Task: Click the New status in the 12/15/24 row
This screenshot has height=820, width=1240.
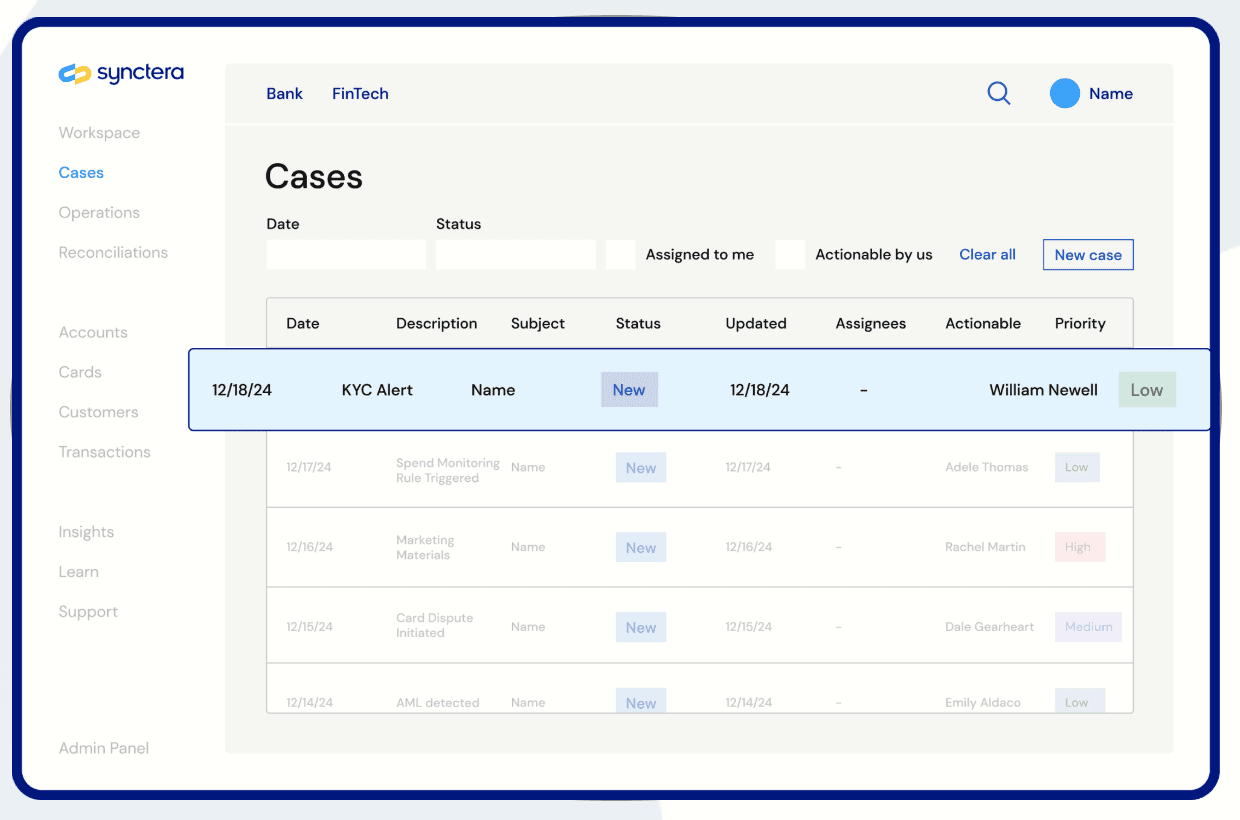Action: 641,628
